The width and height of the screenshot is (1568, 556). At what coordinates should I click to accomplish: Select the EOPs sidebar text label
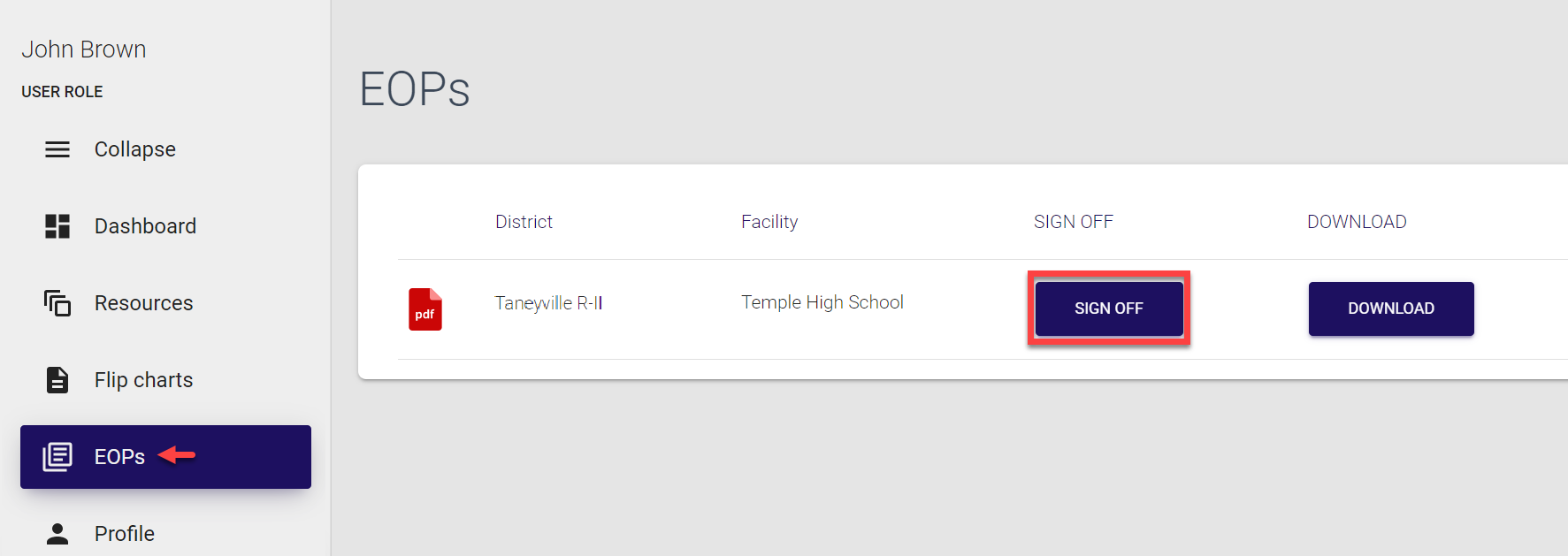(x=119, y=457)
